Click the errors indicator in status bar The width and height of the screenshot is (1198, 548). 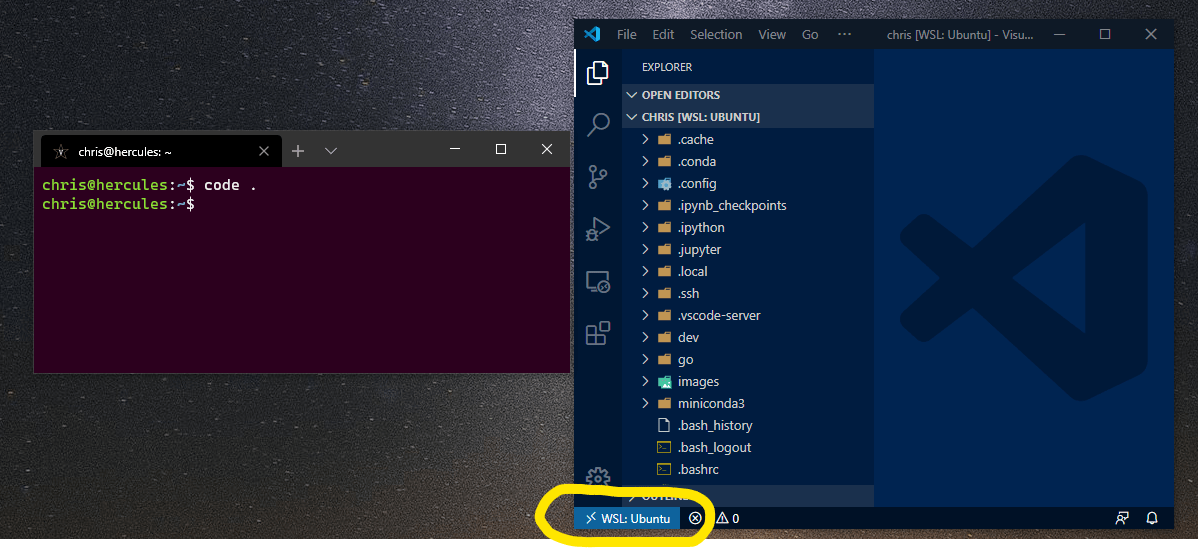point(695,518)
